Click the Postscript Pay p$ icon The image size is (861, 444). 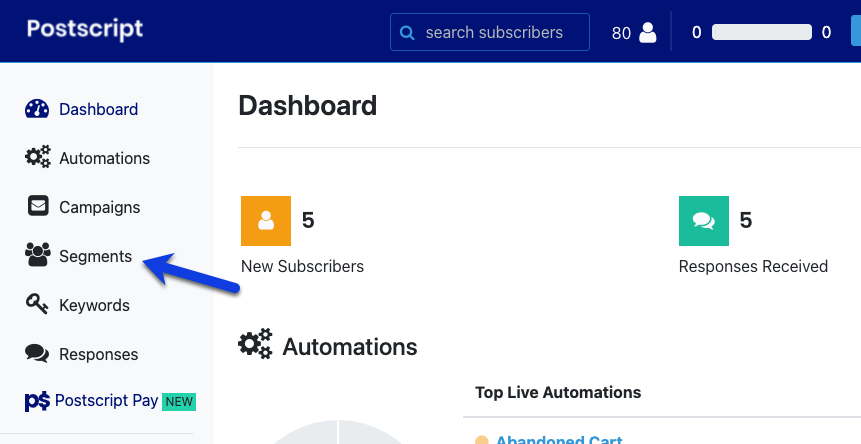click(37, 401)
